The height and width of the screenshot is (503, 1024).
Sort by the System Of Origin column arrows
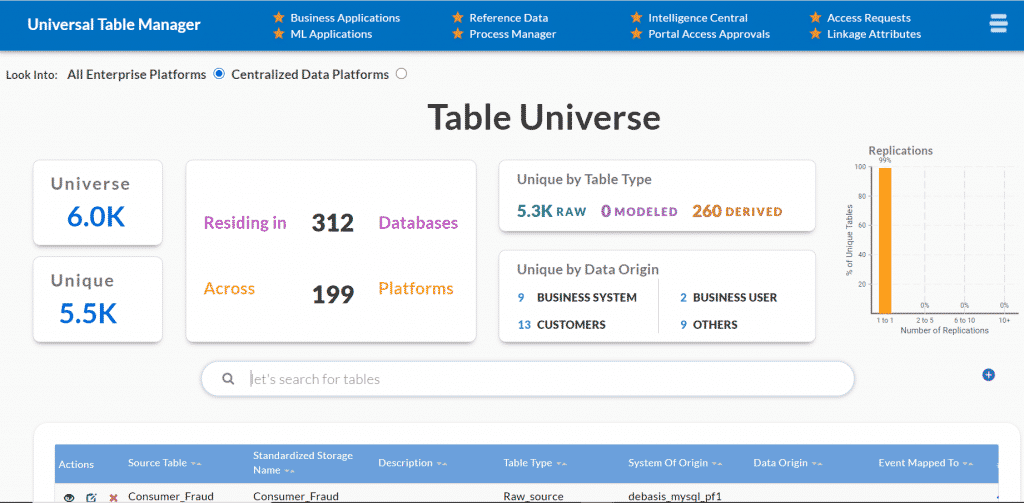click(717, 464)
